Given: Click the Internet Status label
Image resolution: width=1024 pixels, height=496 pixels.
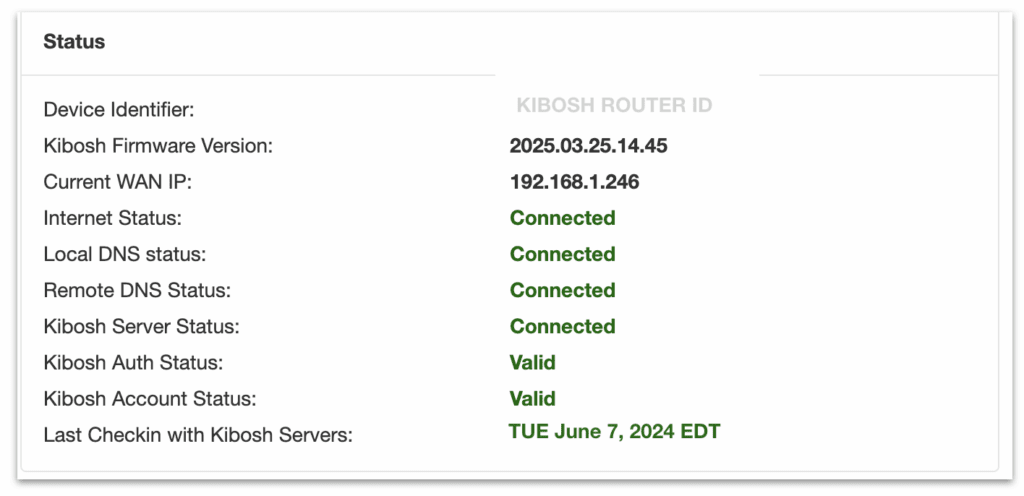Looking at the screenshot, I should 112,218.
